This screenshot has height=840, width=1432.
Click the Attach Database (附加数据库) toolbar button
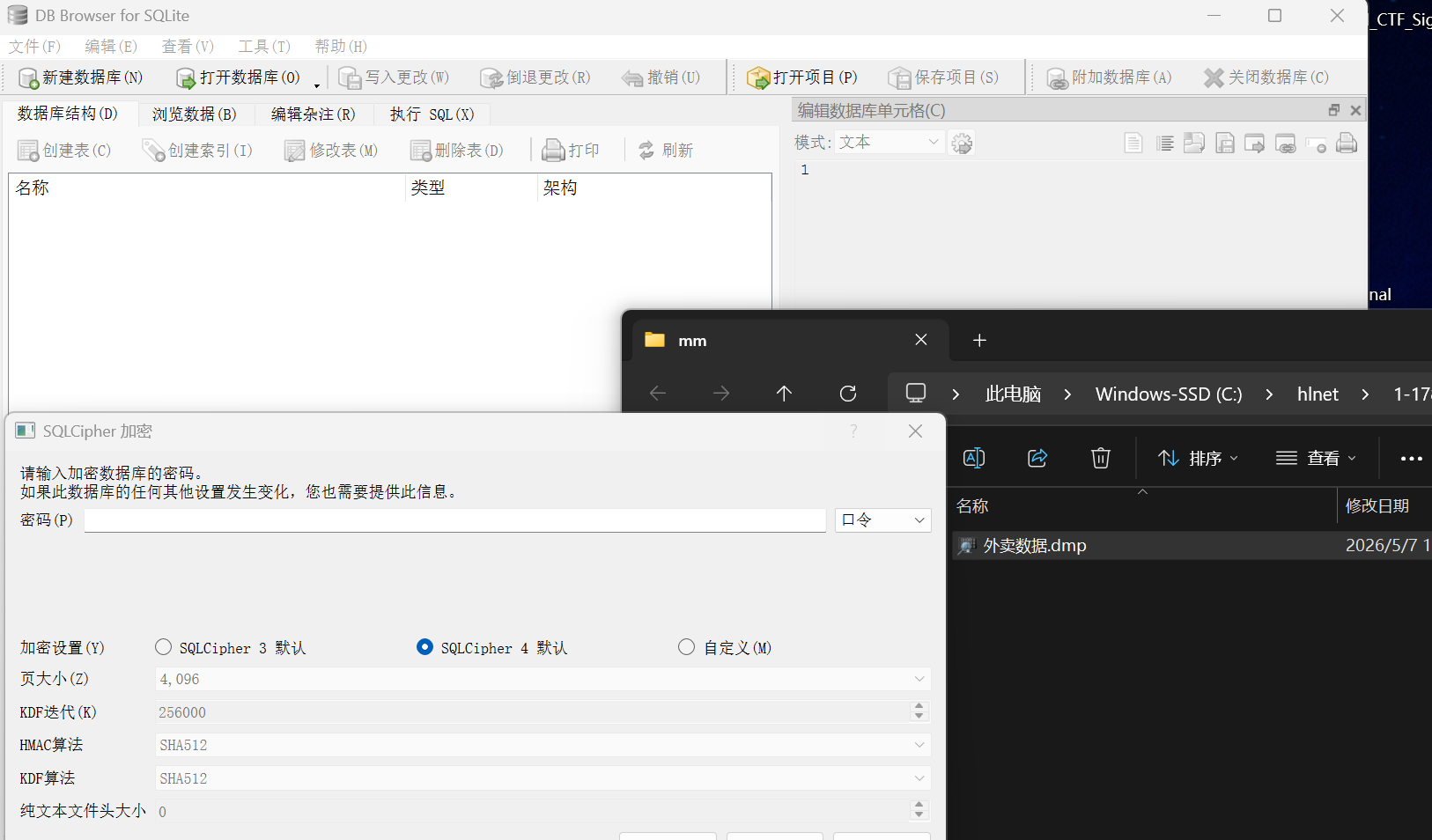(1109, 77)
